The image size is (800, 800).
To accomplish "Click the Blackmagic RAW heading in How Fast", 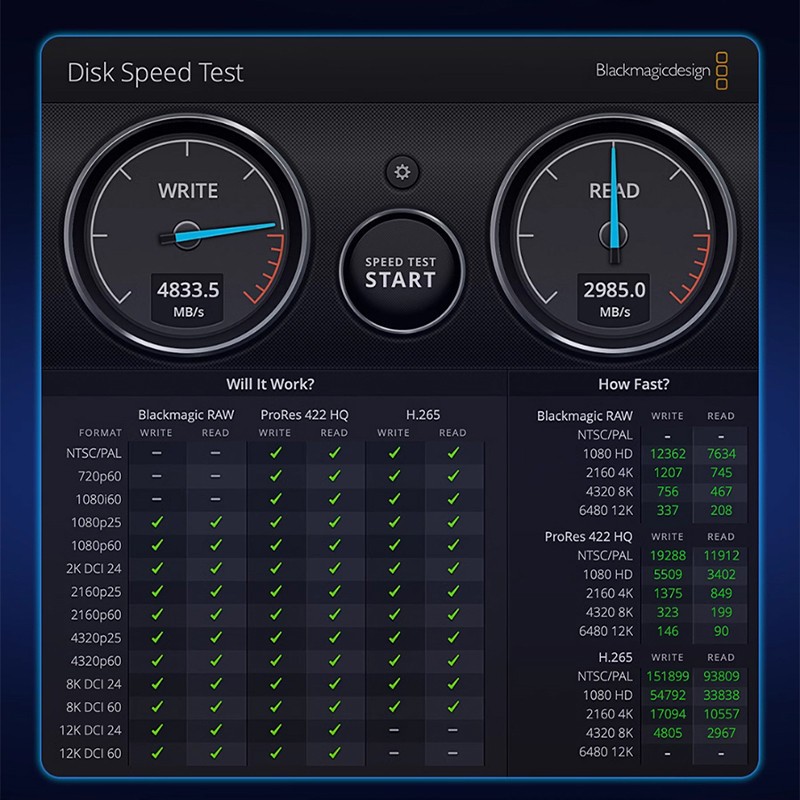I will (x=585, y=416).
